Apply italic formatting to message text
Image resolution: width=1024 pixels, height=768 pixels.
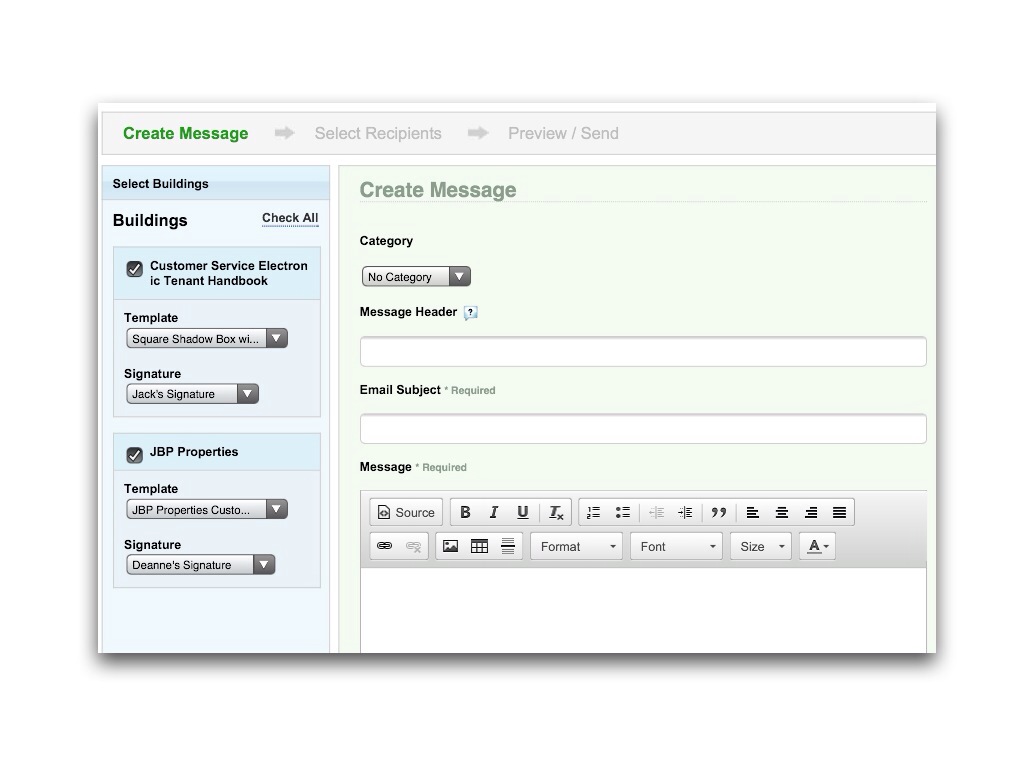494,513
